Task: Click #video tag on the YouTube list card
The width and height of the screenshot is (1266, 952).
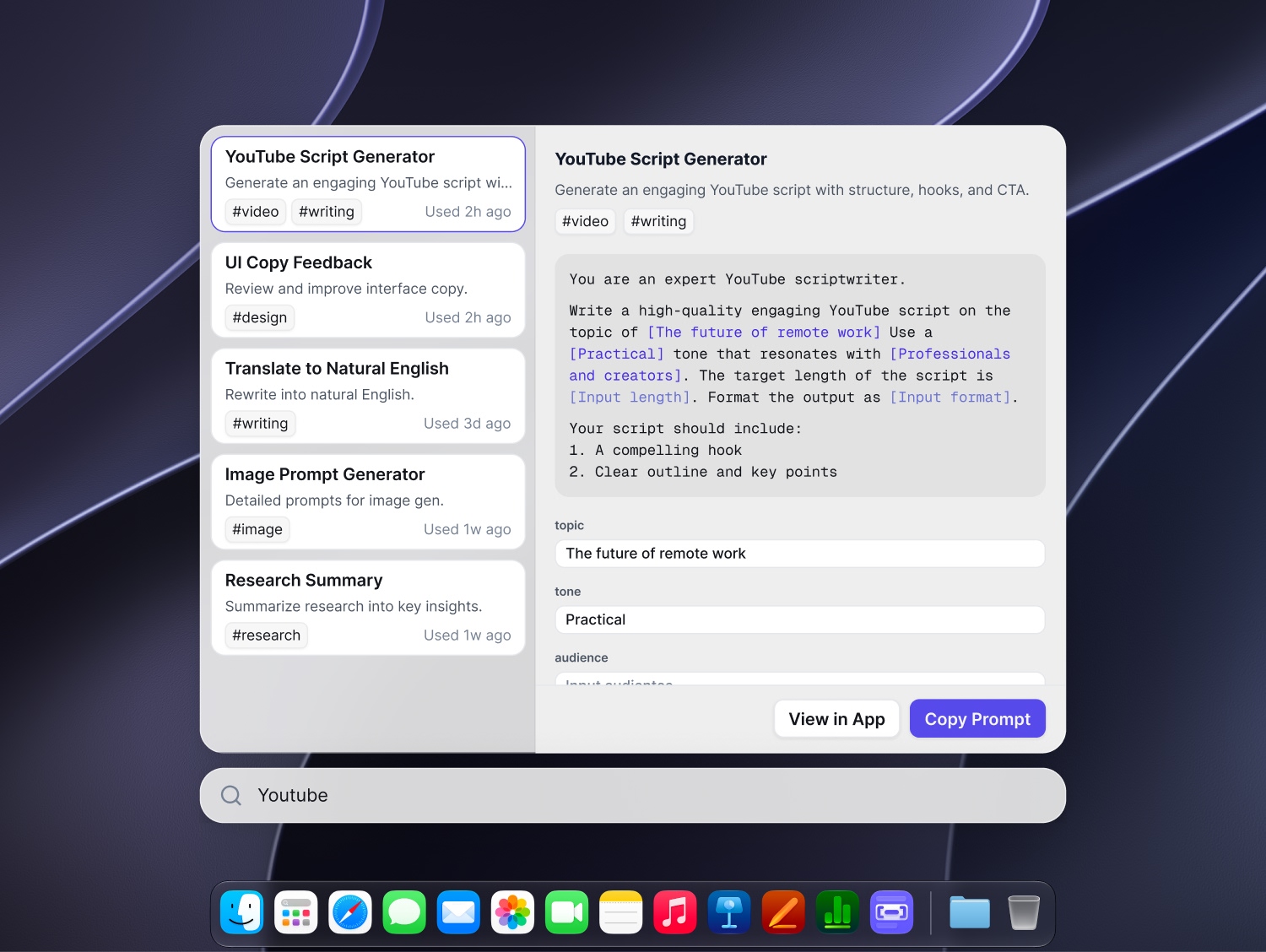Action: pos(256,212)
